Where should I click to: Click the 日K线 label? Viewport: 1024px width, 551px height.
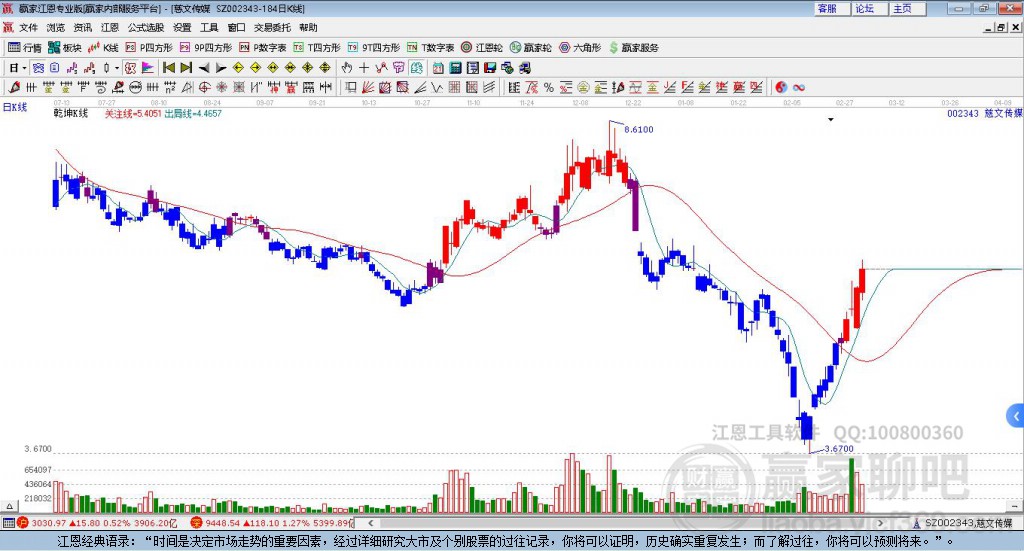15,107
